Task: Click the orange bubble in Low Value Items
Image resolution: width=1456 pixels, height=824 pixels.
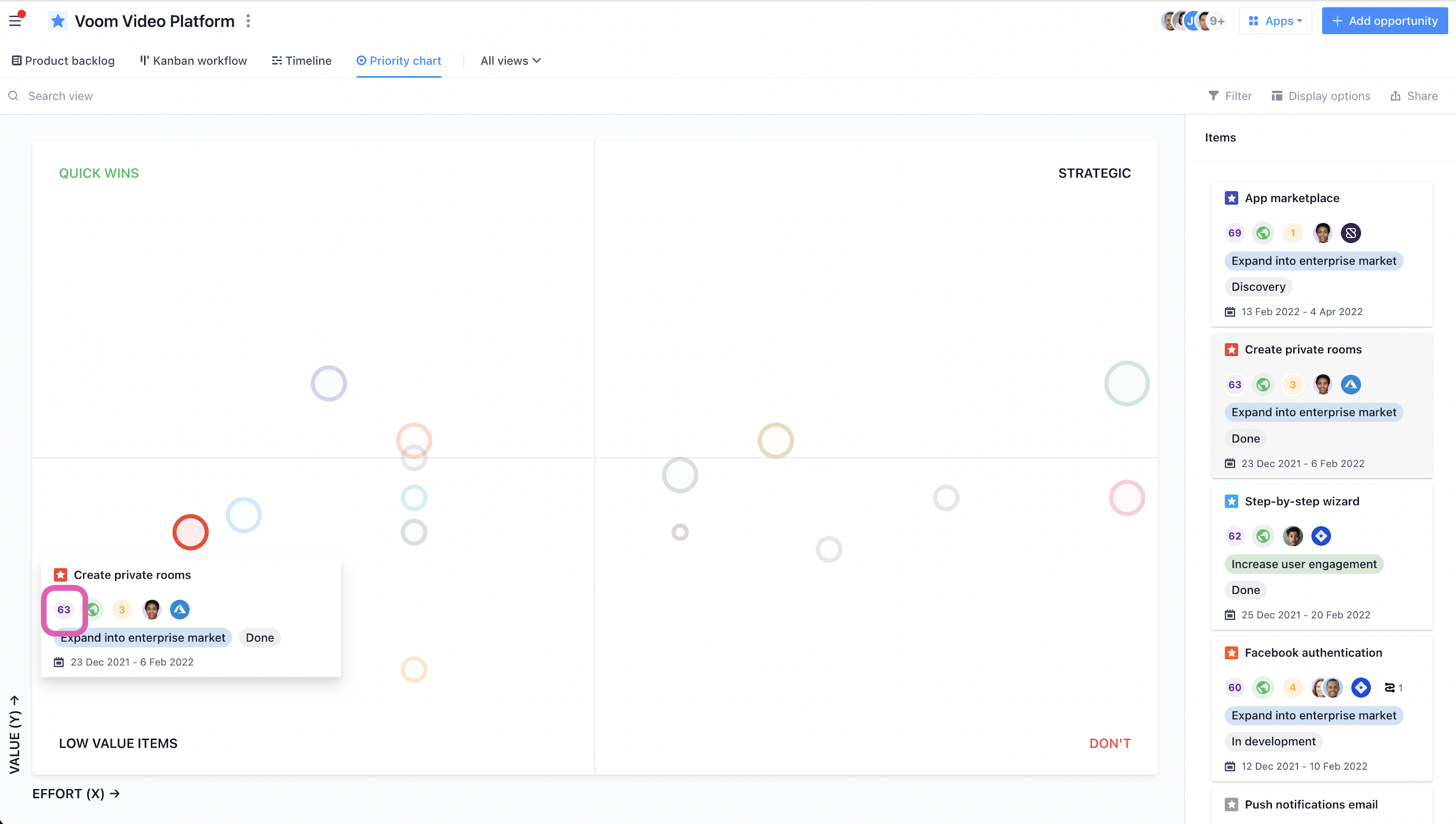Action: point(414,670)
